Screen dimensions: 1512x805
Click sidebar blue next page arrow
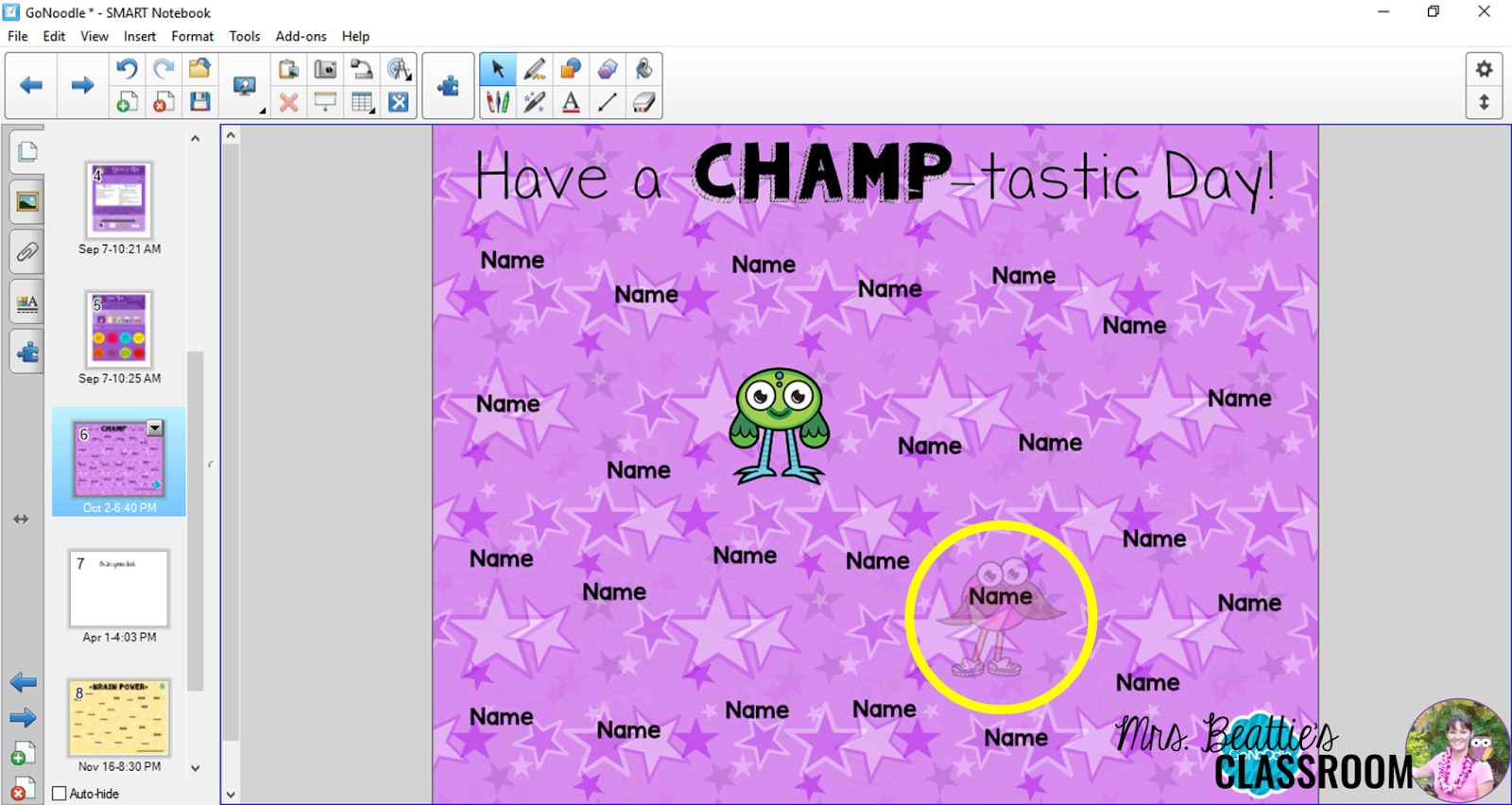pos(23,718)
